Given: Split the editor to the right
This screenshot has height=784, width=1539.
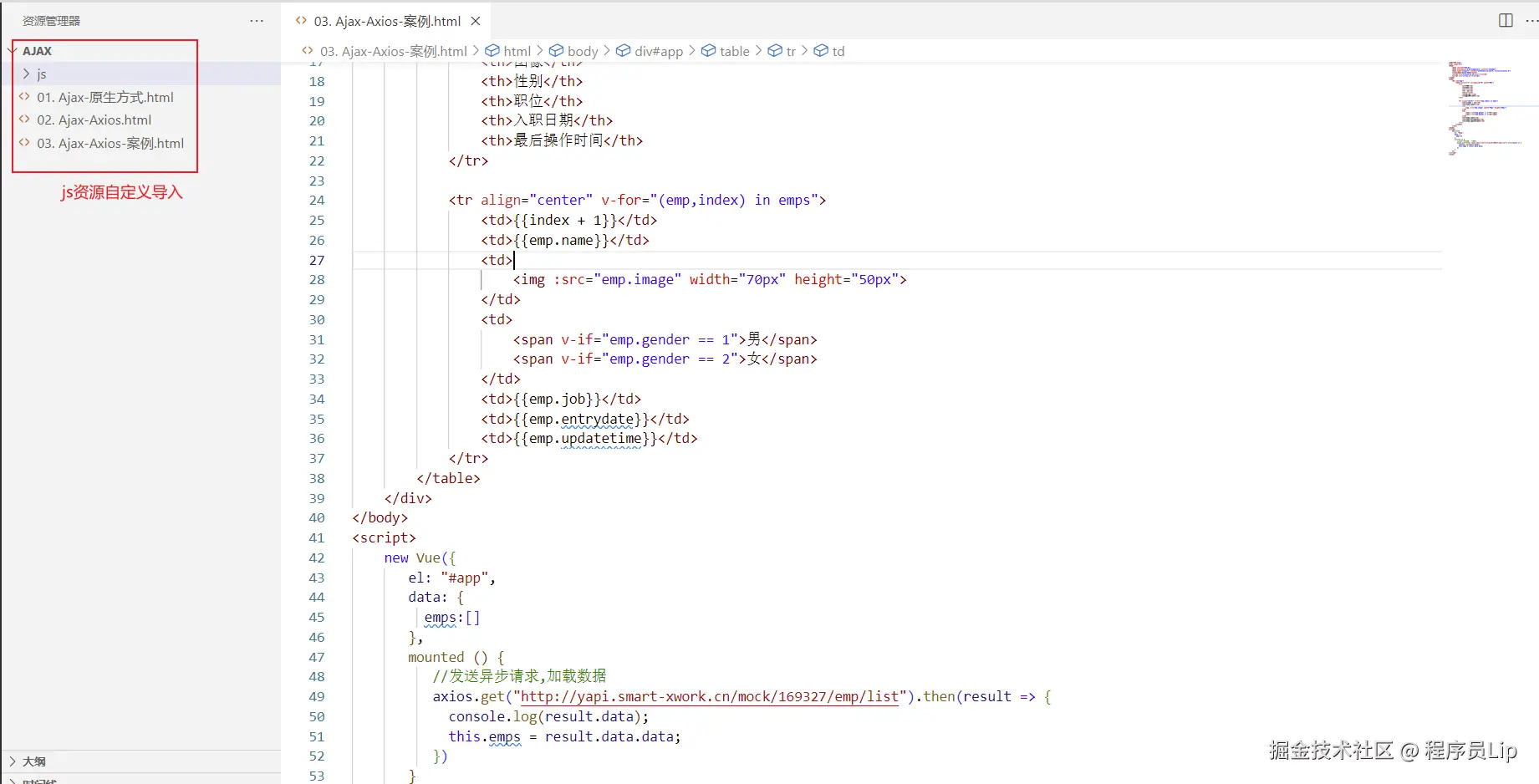Looking at the screenshot, I should click(1506, 21).
